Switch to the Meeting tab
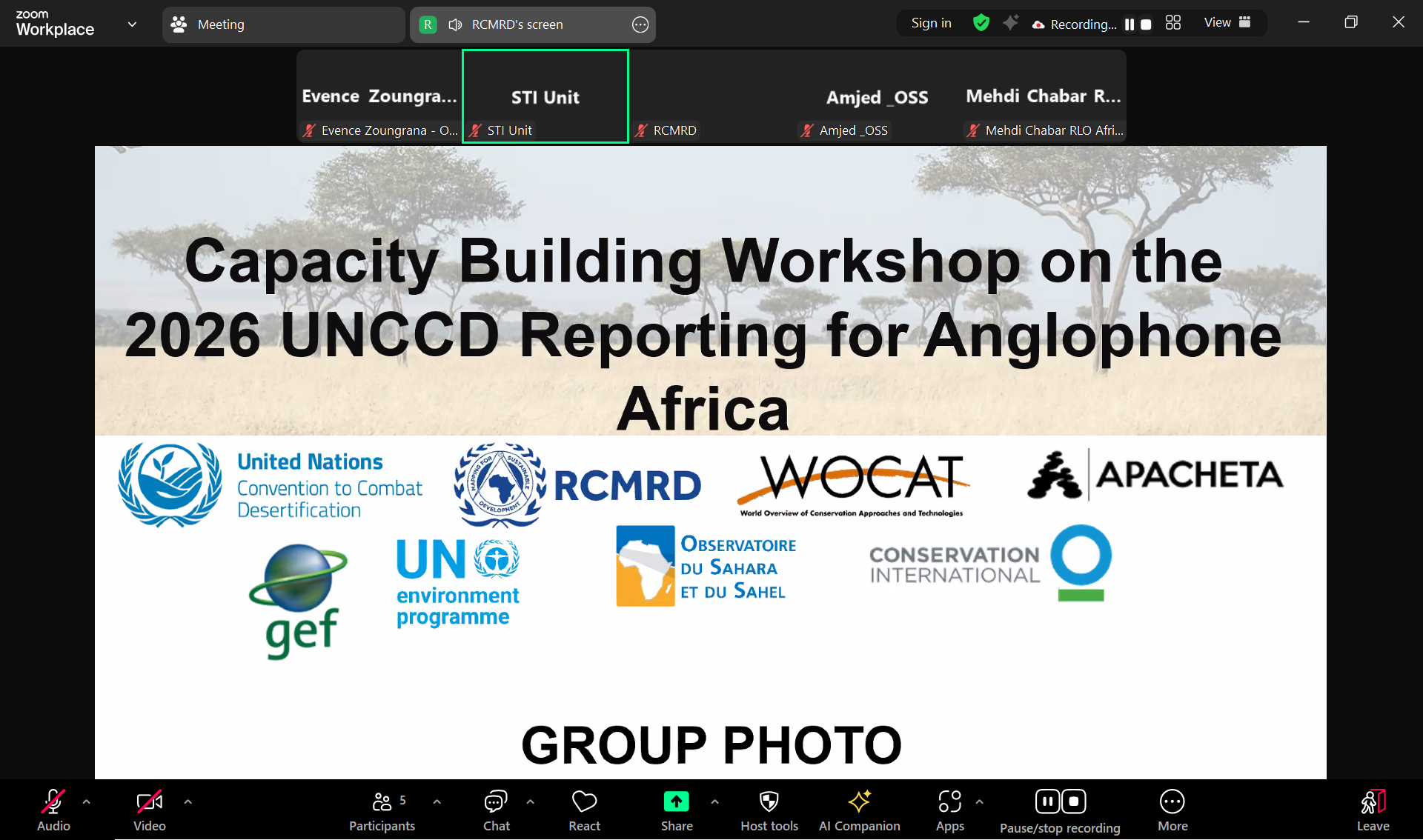 [283, 24]
